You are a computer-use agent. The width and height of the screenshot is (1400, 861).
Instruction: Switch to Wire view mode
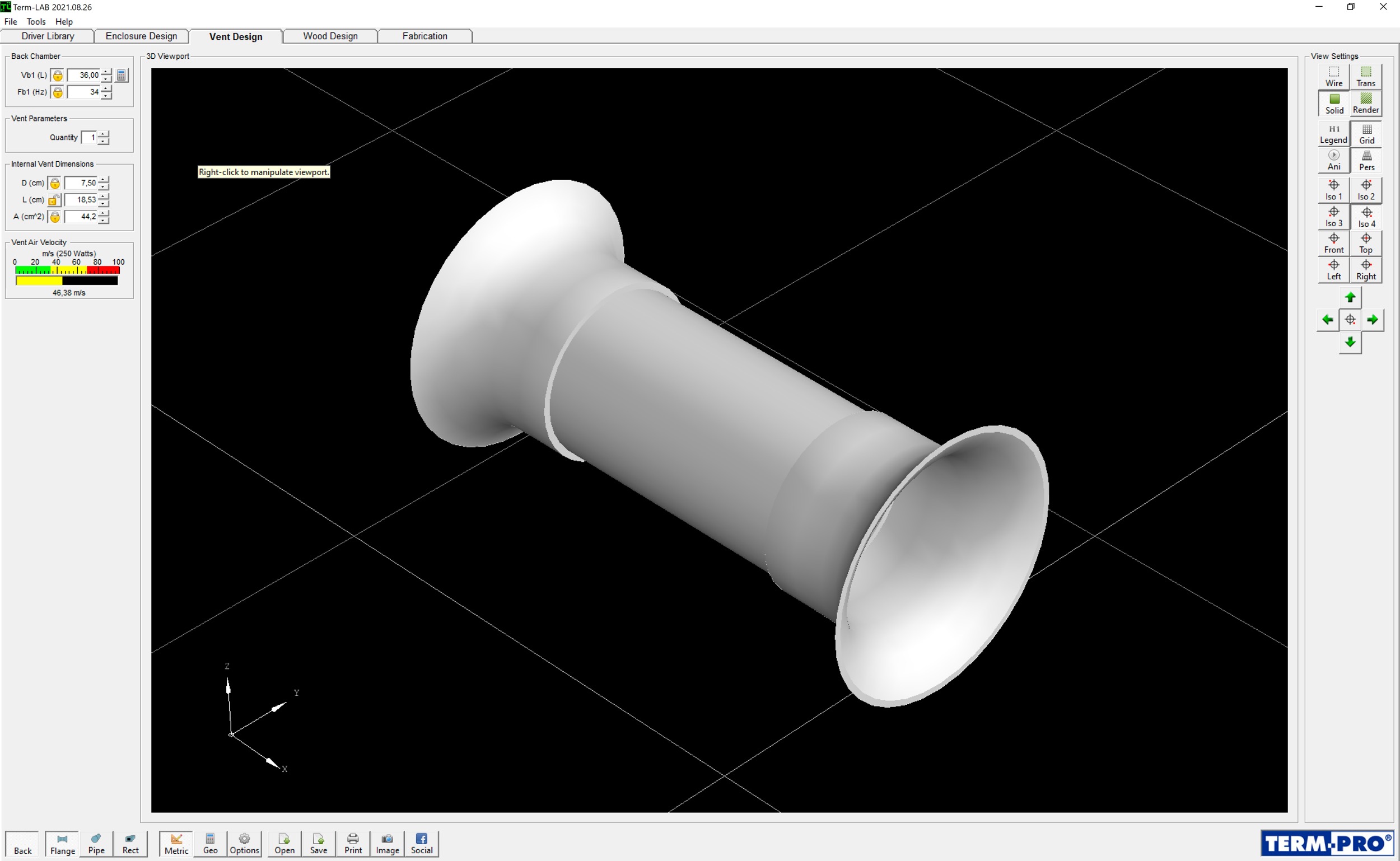[x=1333, y=76]
